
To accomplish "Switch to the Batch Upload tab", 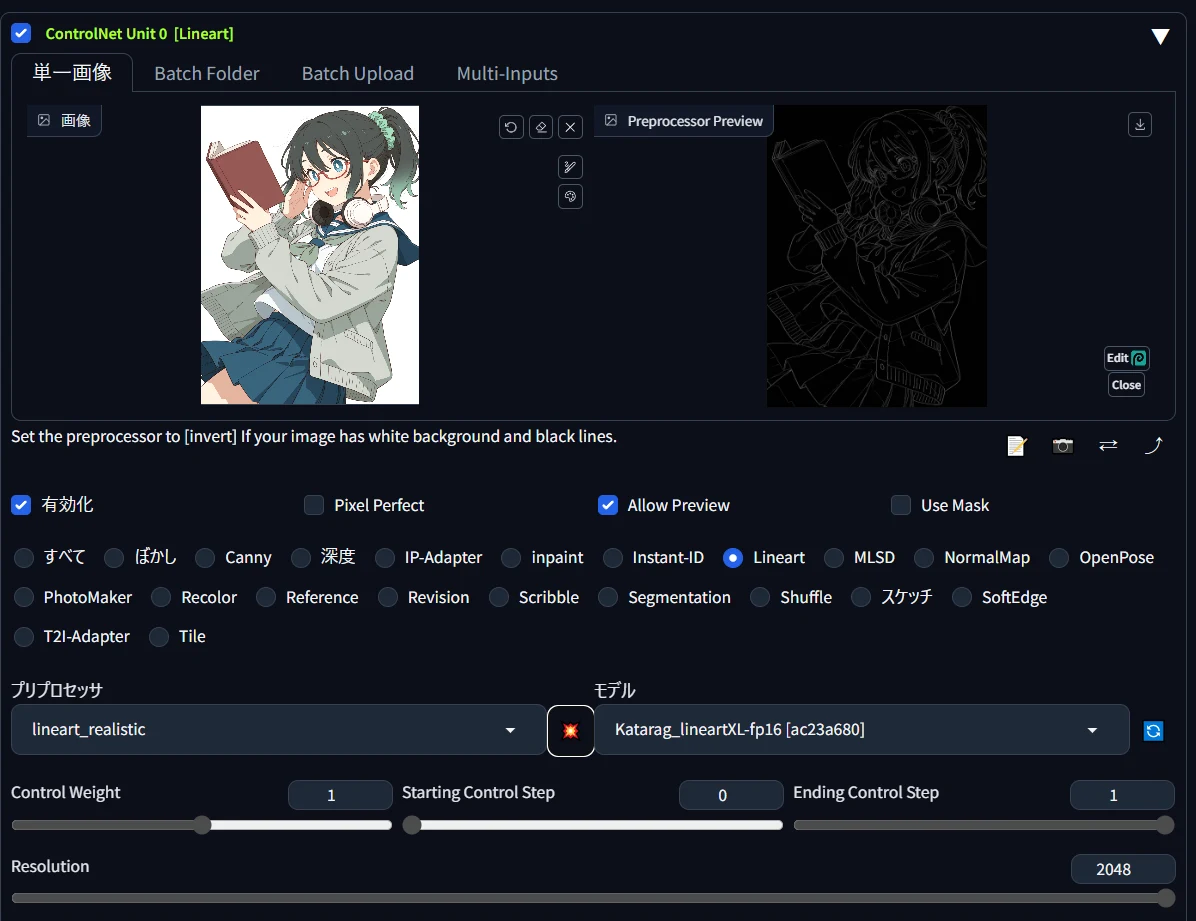I will coord(358,74).
